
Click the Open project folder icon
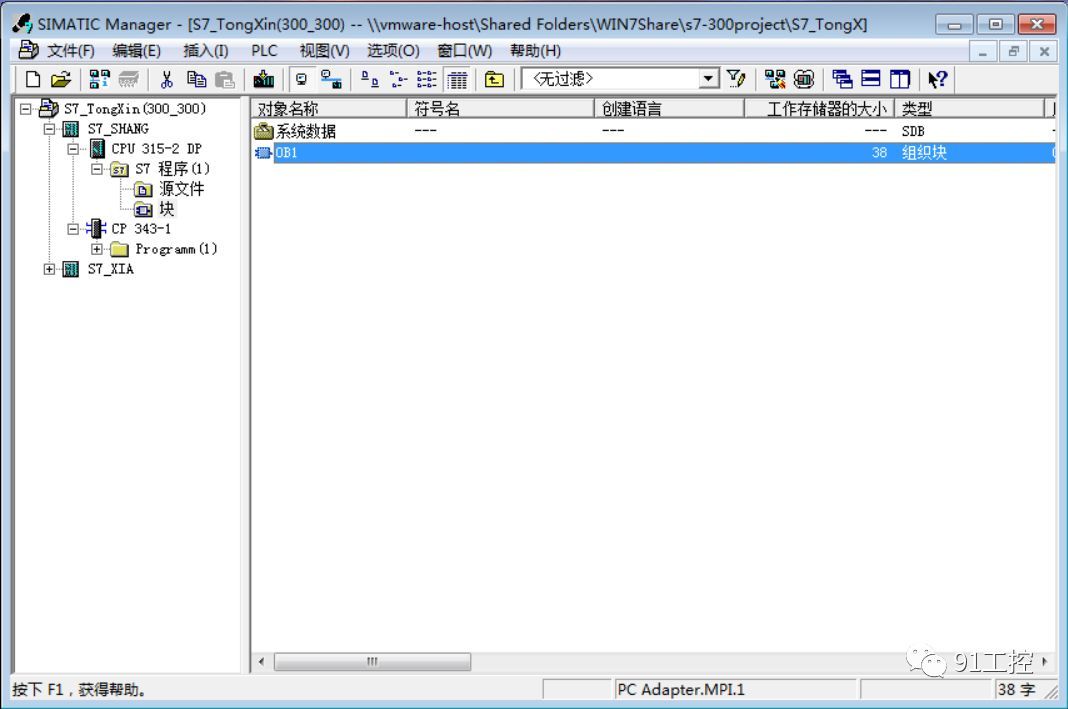[x=60, y=80]
